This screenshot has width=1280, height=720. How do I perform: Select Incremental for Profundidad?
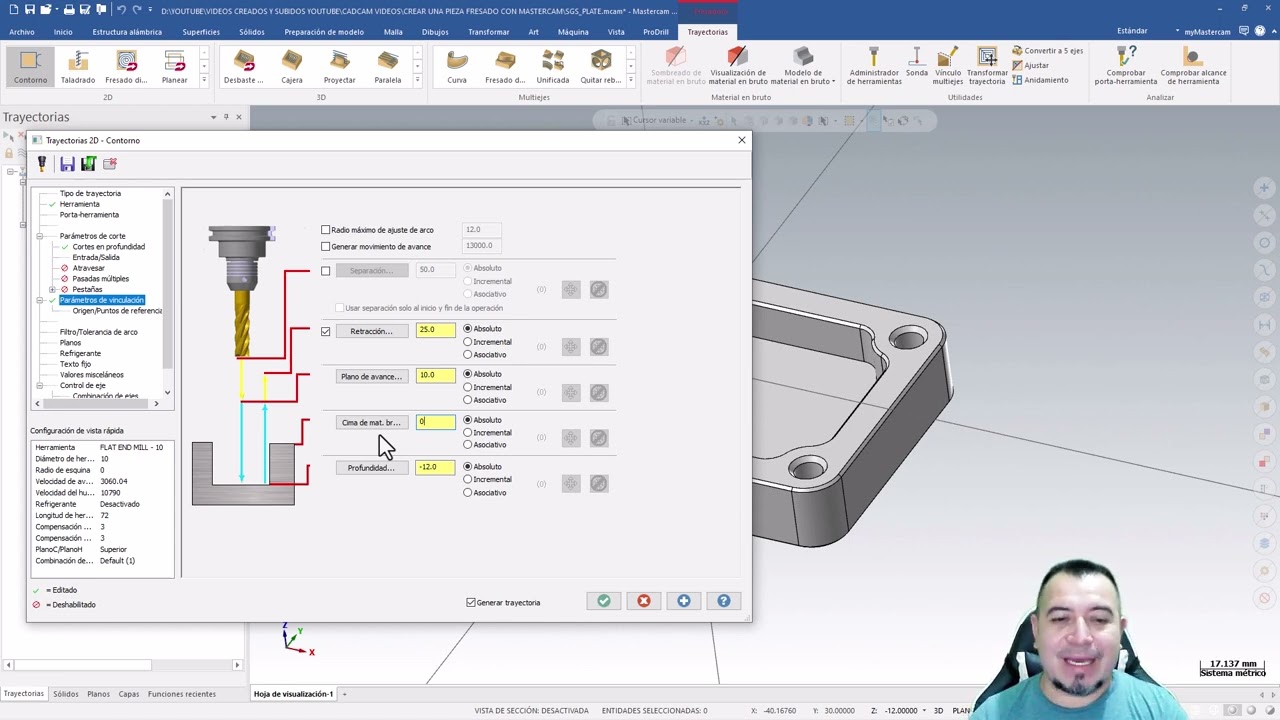click(467, 480)
